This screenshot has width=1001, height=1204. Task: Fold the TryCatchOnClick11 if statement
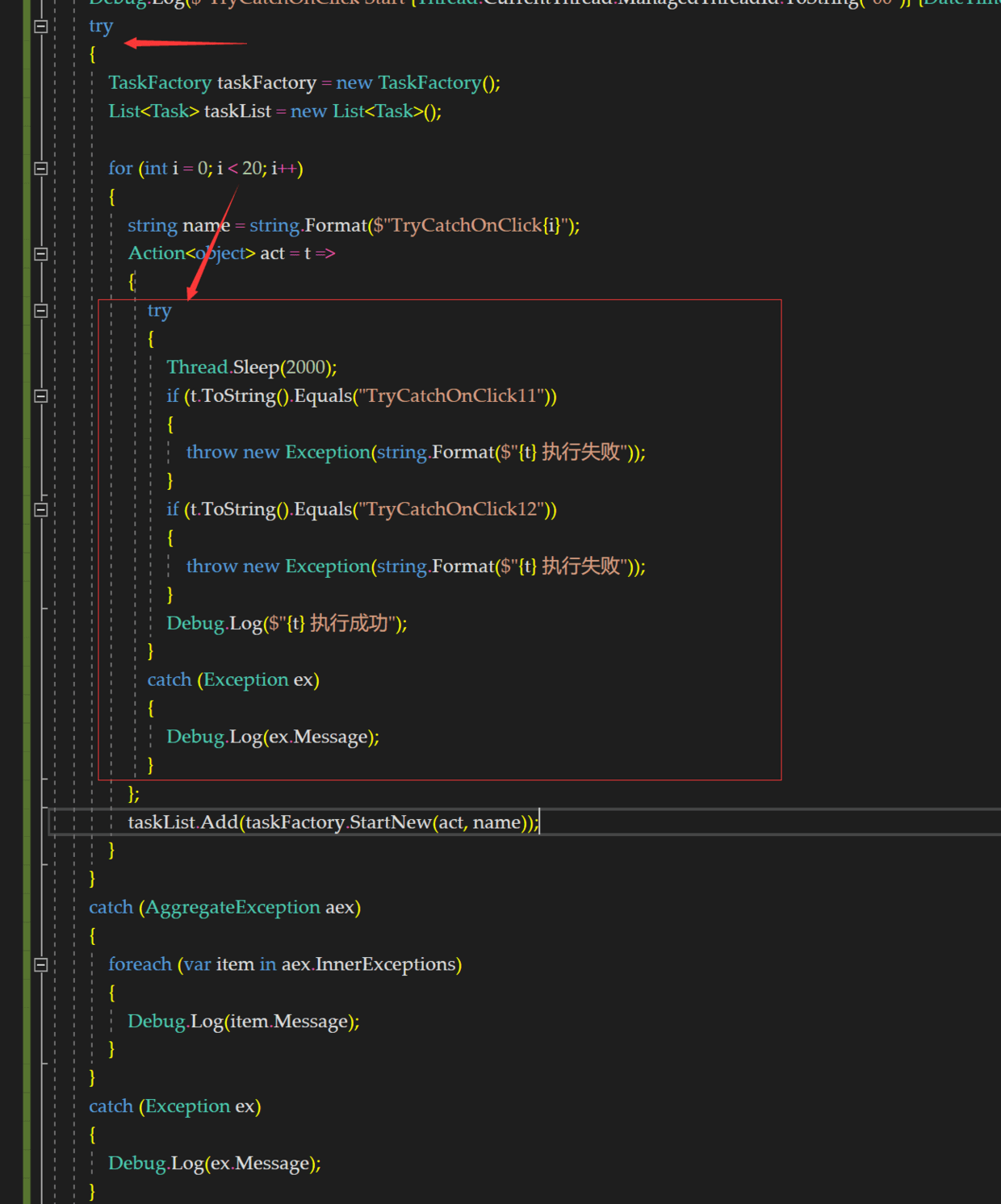click(41, 396)
